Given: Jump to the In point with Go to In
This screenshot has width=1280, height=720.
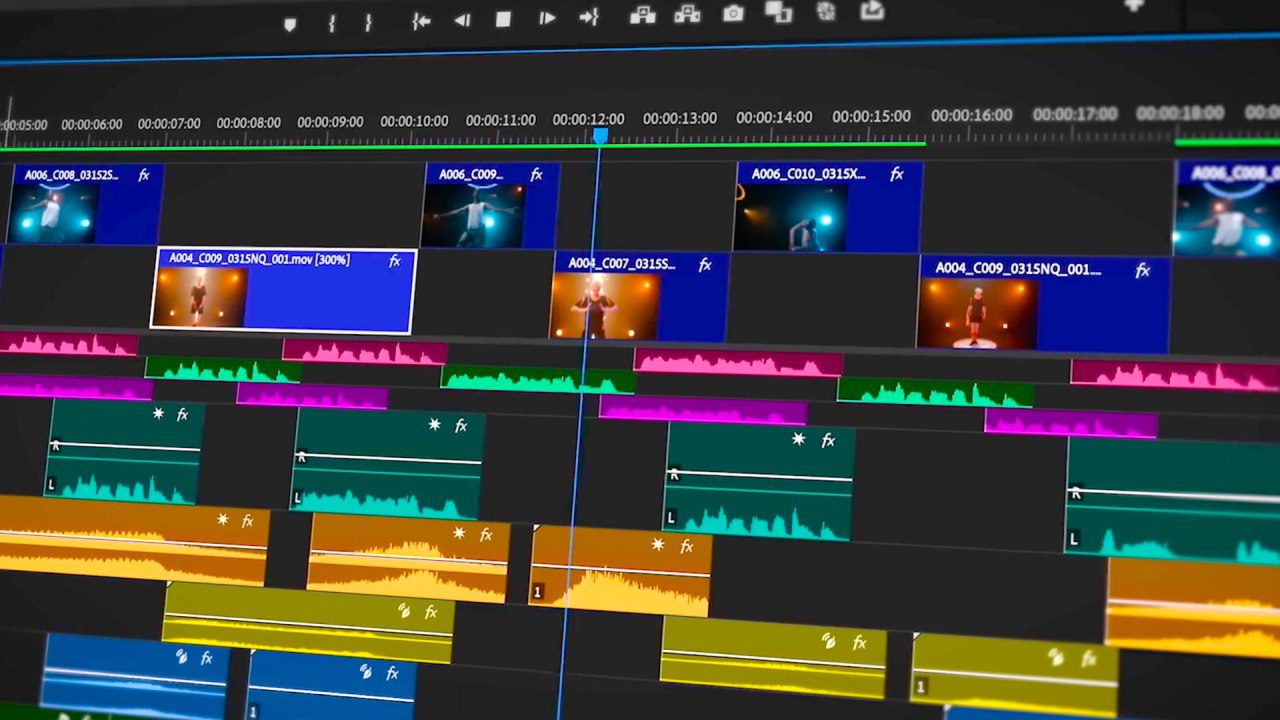Looking at the screenshot, I should pyautogui.click(x=421, y=21).
